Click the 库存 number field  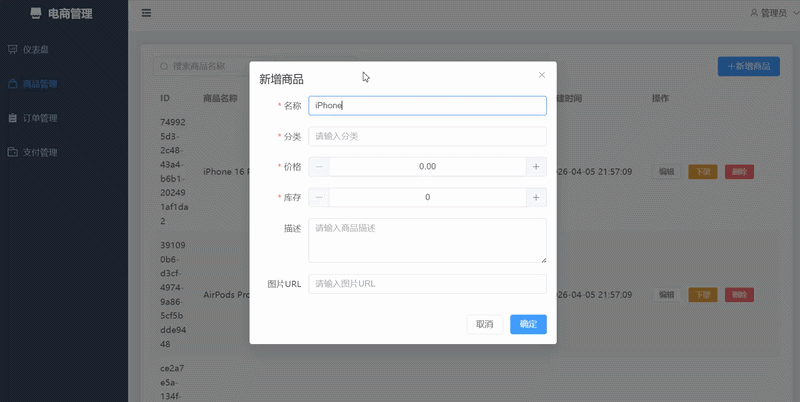pos(427,198)
